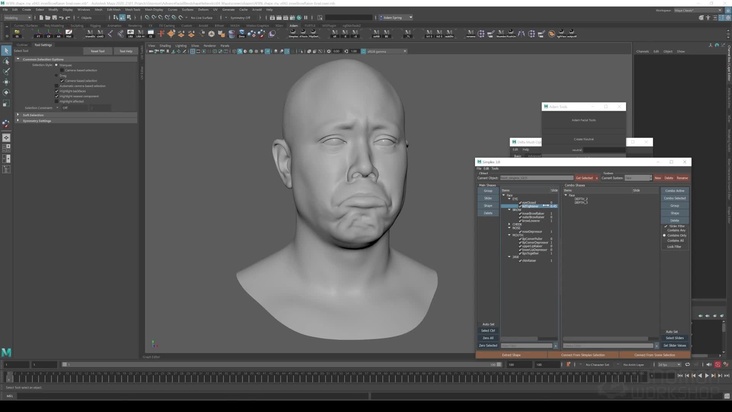This screenshot has height=412, width=732.
Task: Switch to the Tool Settings tab
Action: (43, 45)
